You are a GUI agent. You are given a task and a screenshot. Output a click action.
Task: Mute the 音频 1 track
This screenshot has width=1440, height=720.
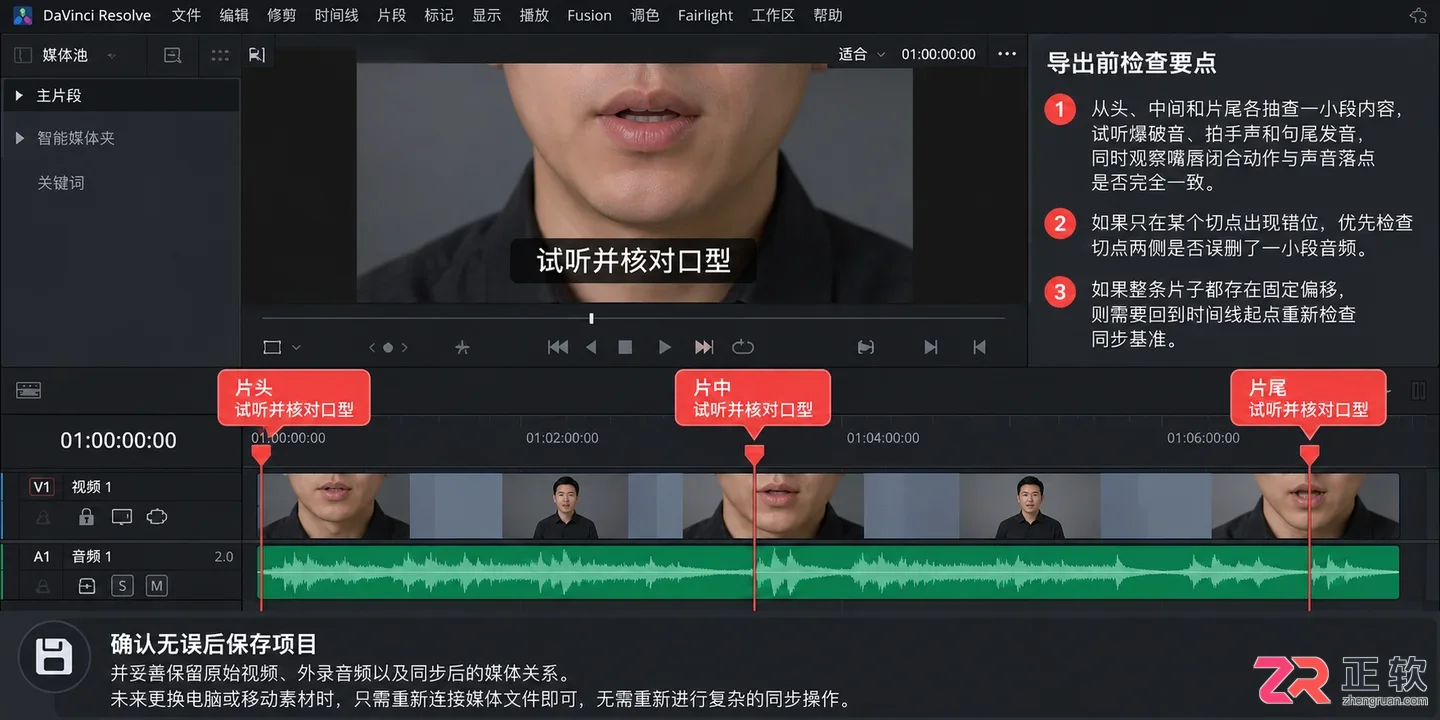click(x=156, y=586)
